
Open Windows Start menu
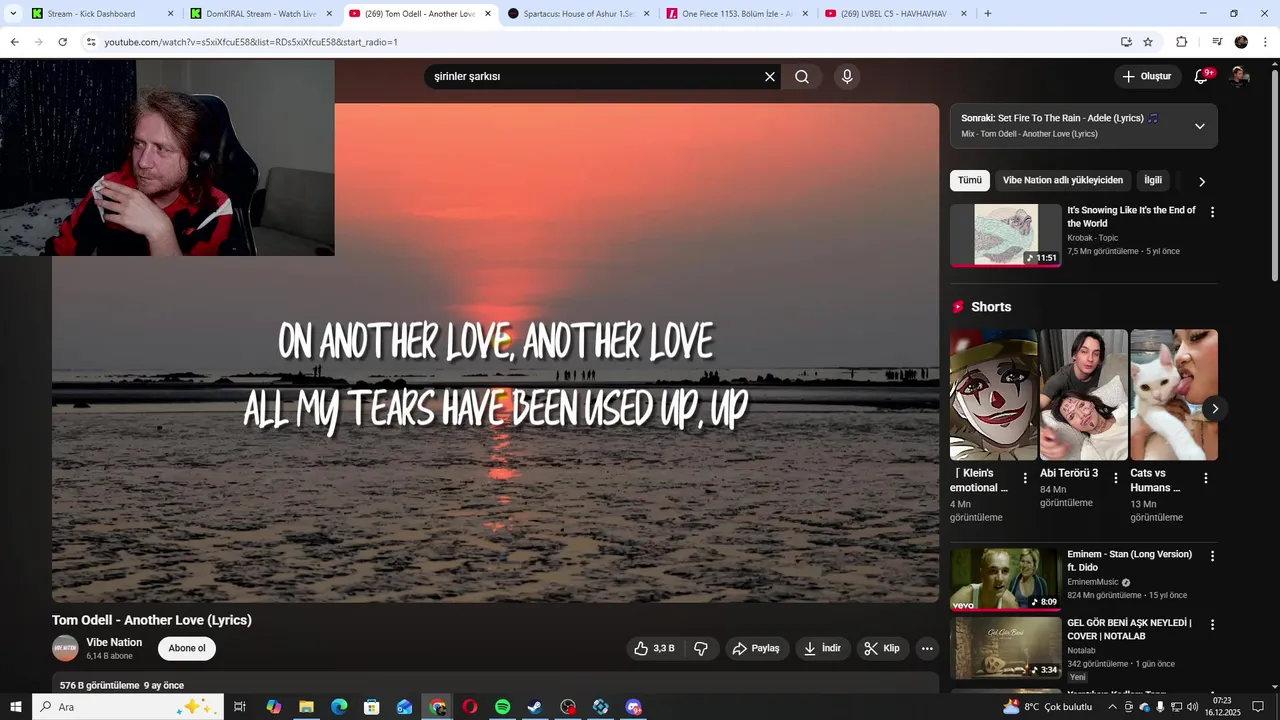pyautogui.click(x=15, y=707)
